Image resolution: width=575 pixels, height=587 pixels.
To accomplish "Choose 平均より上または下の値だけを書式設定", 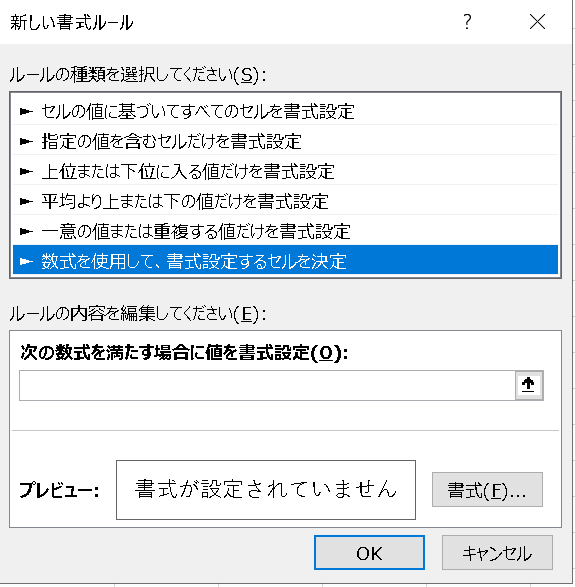I will pos(285,201).
